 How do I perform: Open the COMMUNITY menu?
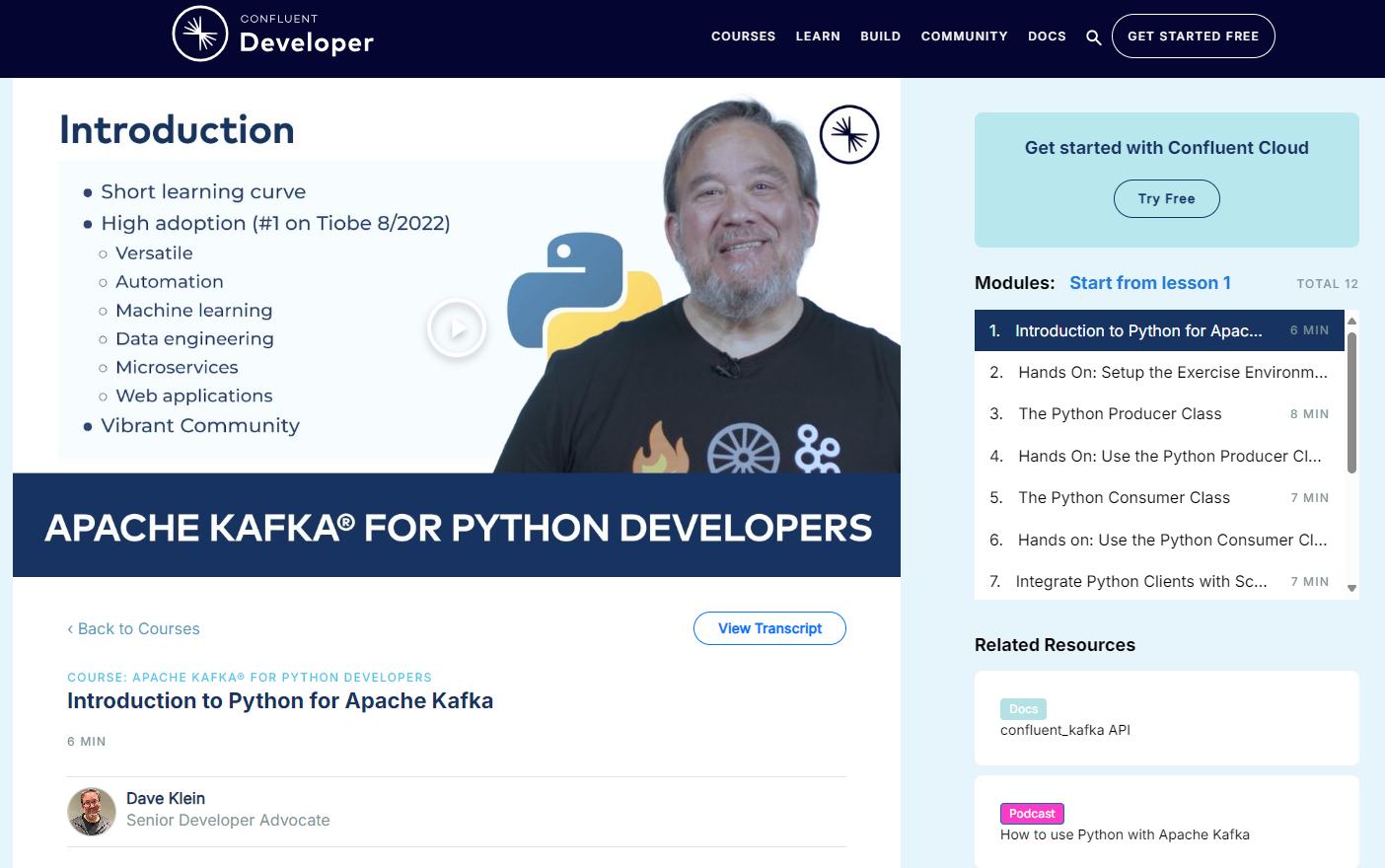964,36
